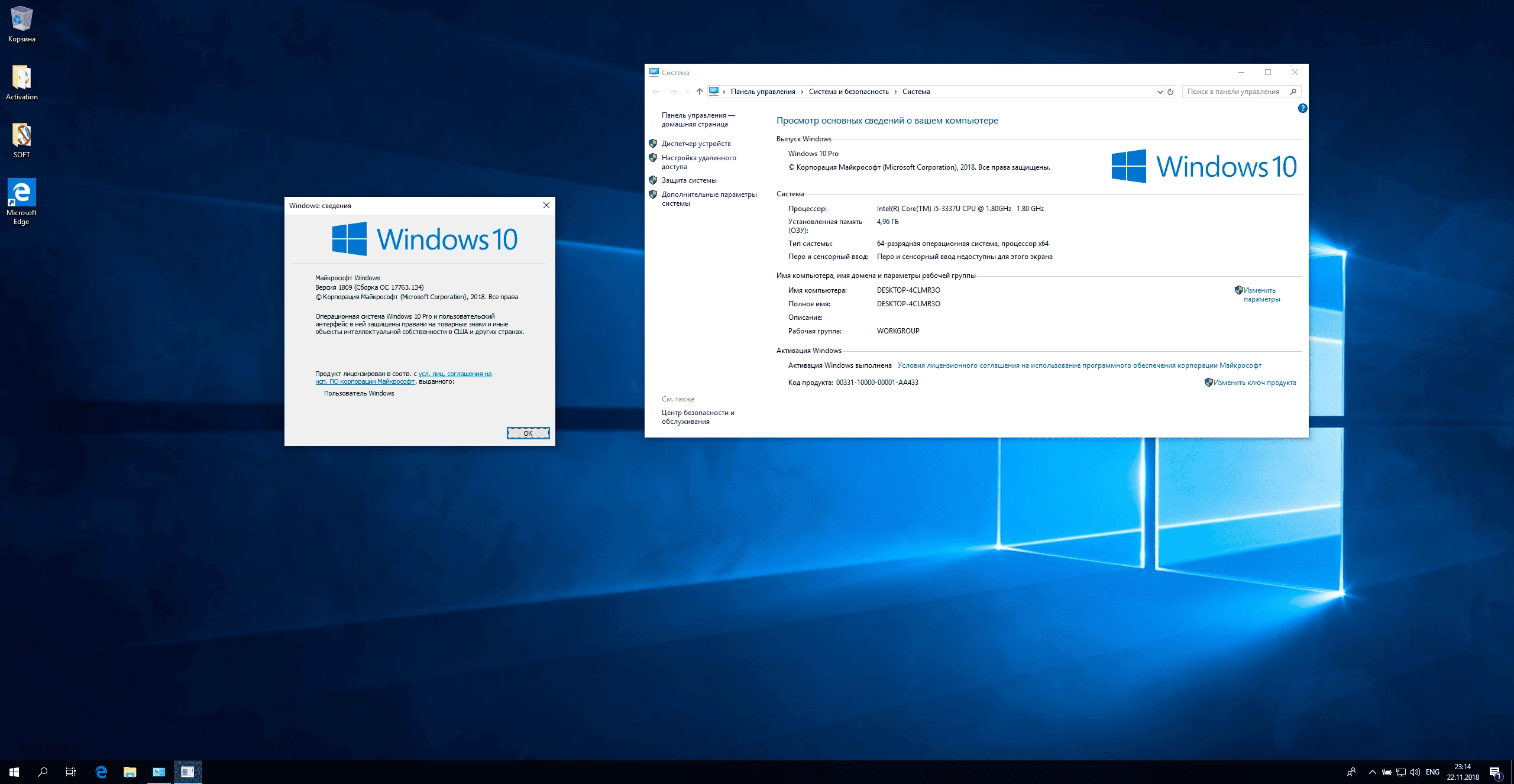Select the Activation folder on desktop
The width and height of the screenshot is (1514, 784).
coord(21,82)
